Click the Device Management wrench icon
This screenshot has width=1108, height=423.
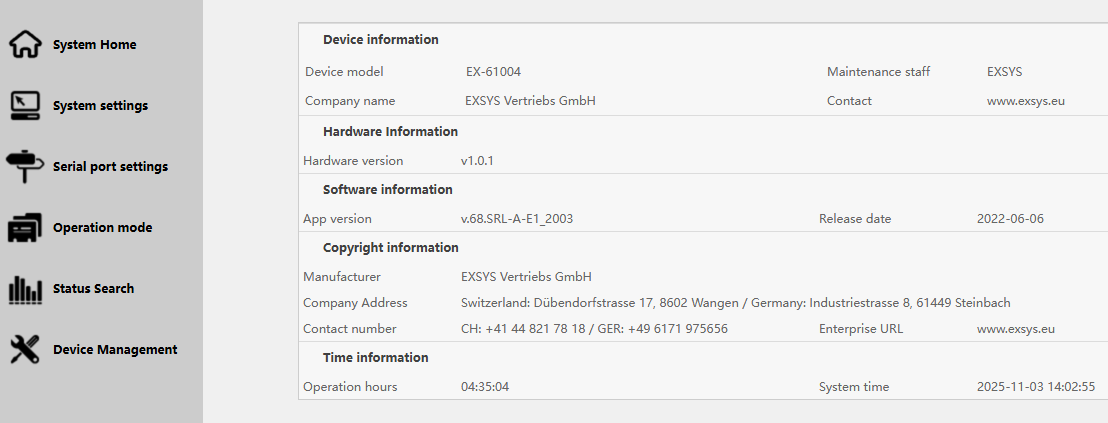(24, 350)
